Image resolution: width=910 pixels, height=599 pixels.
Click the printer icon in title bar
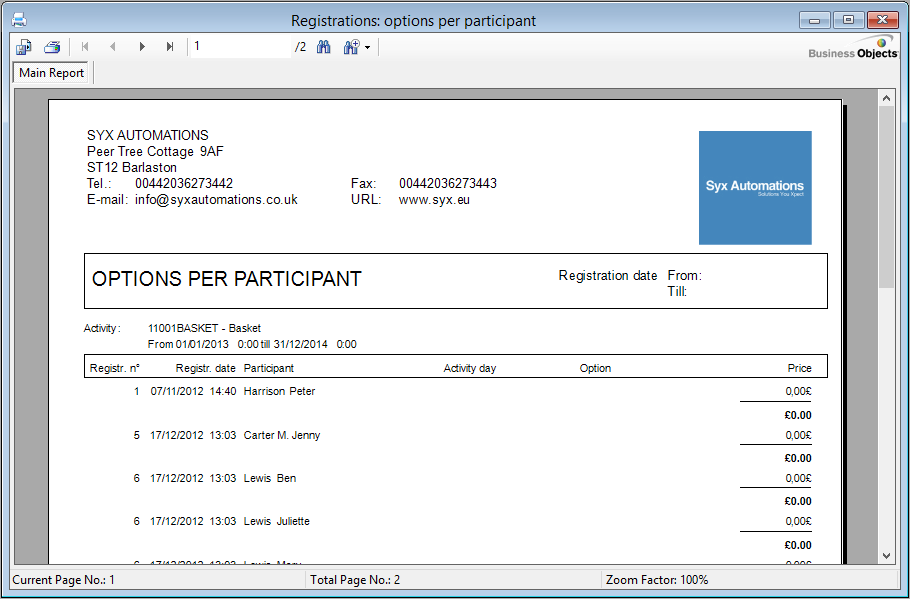18,20
